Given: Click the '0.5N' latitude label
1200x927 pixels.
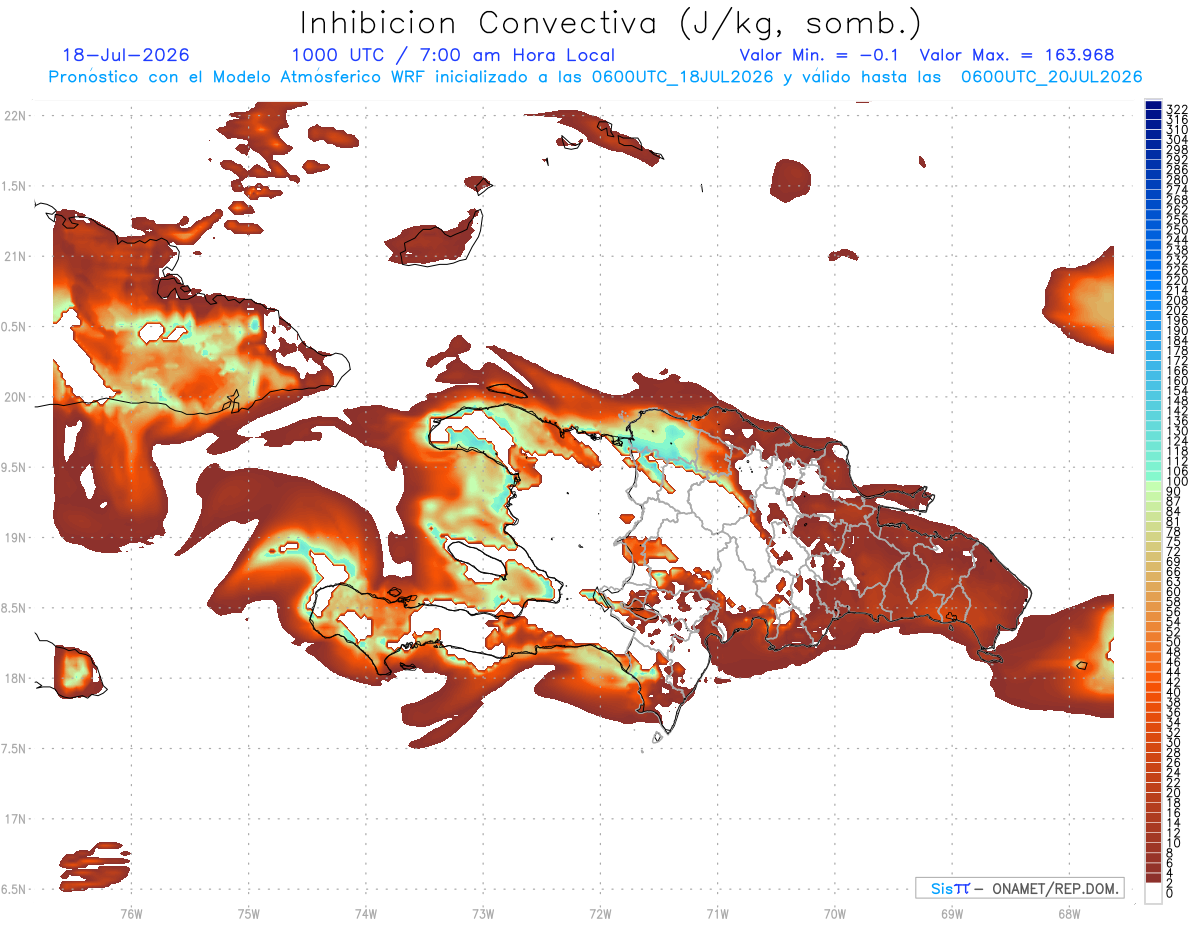Looking at the screenshot, I should click(15, 326).
